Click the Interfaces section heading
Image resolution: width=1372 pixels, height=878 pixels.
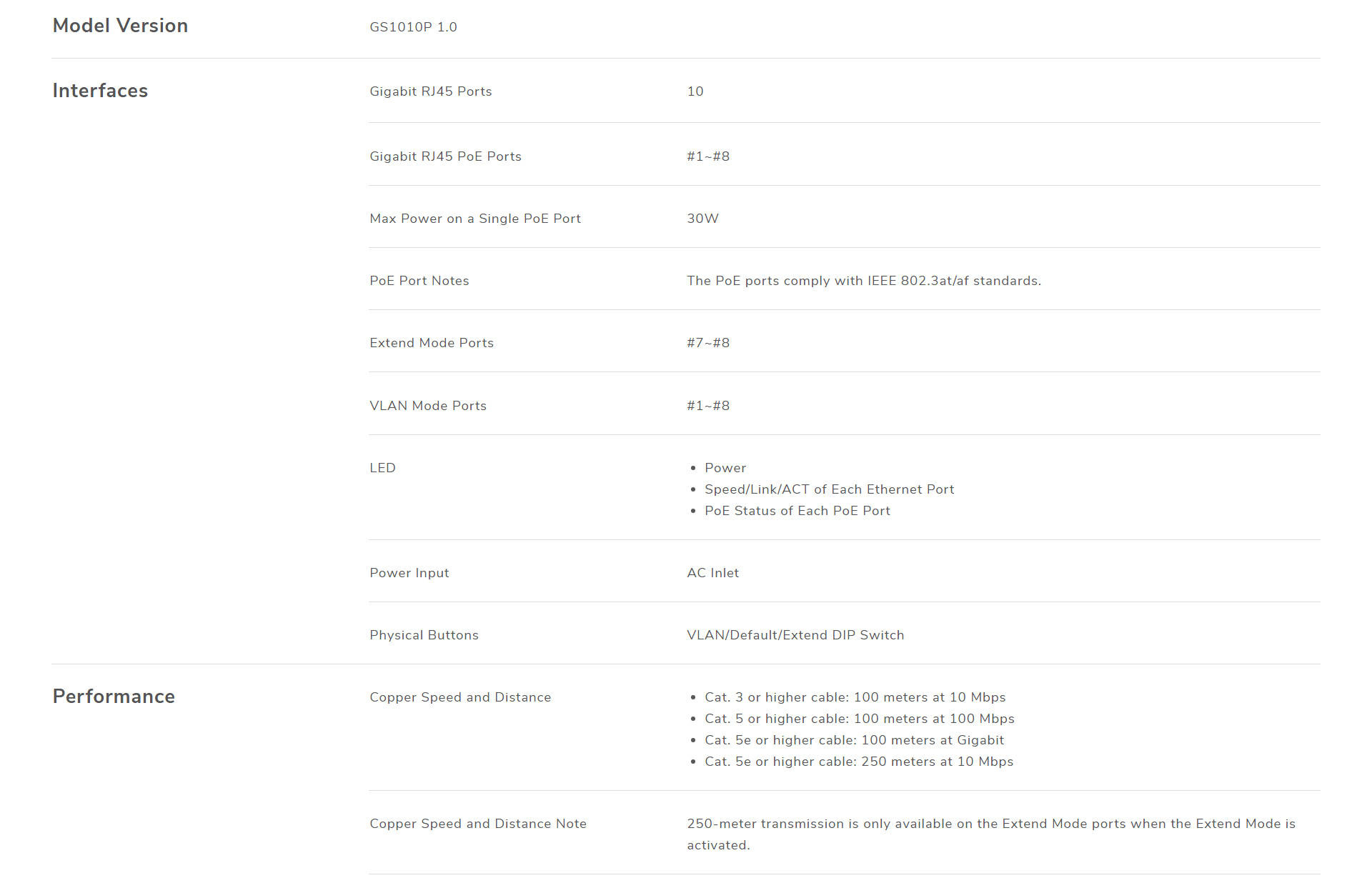(x=100, y=91)
